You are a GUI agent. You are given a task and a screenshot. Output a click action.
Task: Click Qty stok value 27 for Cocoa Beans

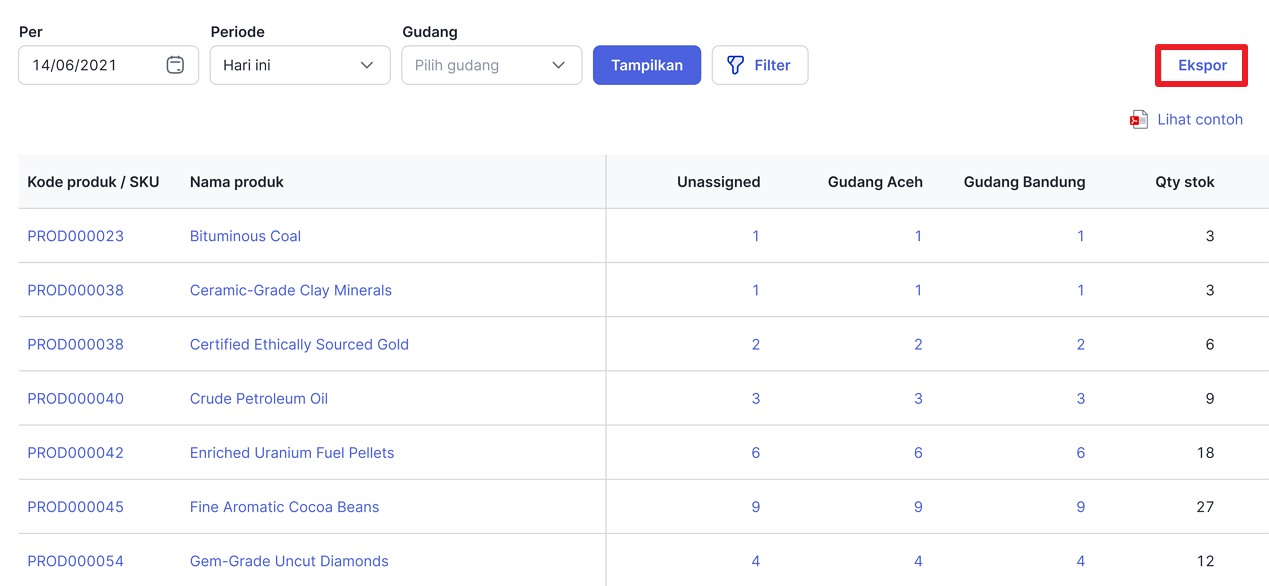pyautogui.click(x=1205, y=507)
